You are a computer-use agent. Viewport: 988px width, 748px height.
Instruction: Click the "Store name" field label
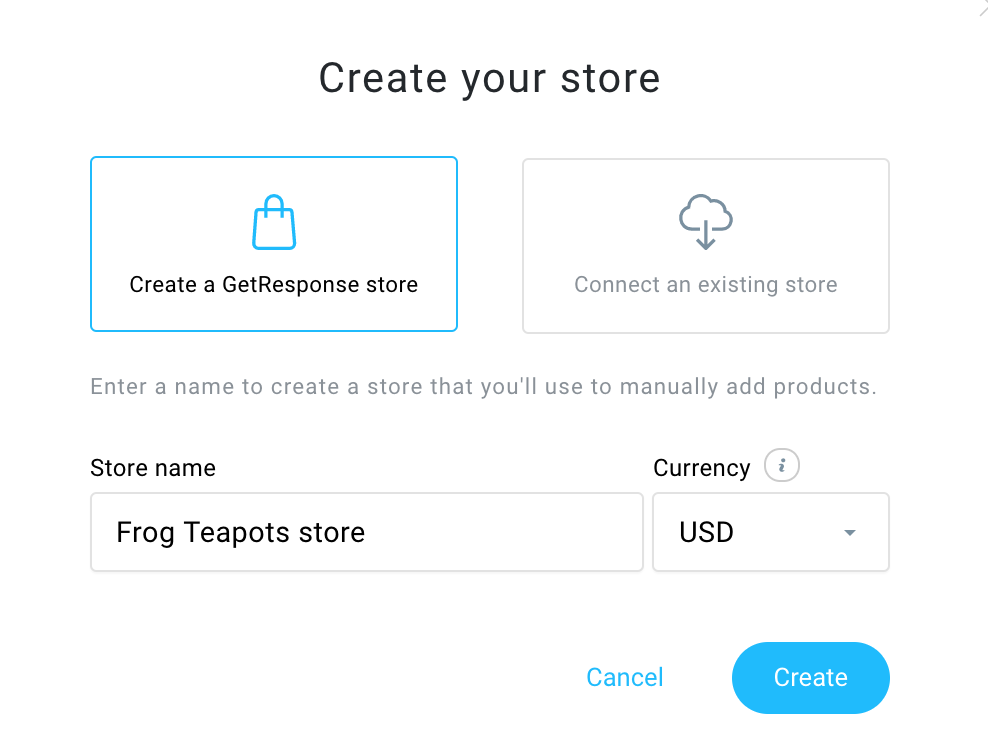point(153,468)
